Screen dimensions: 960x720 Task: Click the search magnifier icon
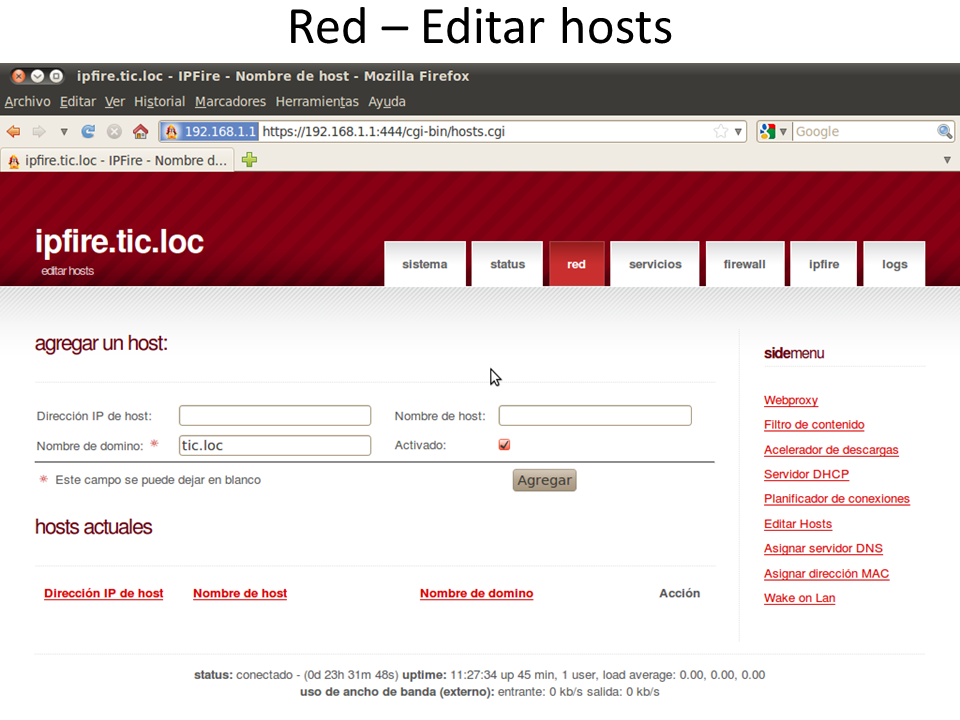pos(944,132)
